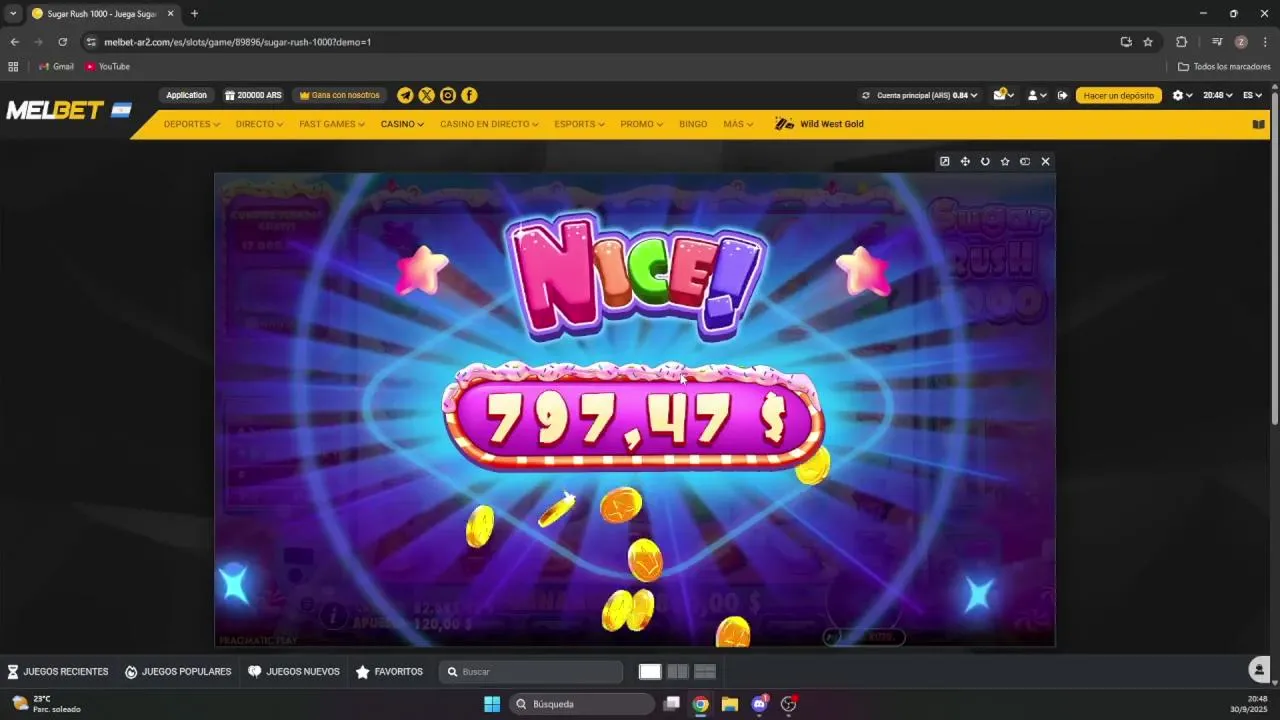Expand Cuenta principal (ARS) balance dropdown

pos(928,95)
